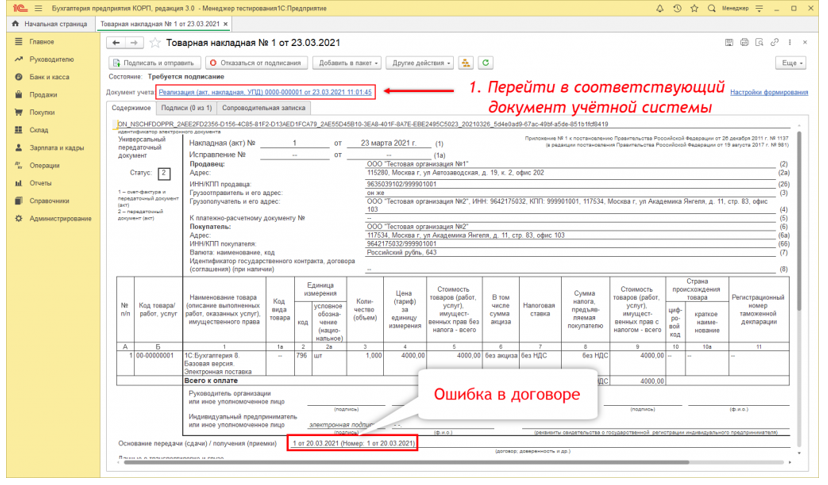Get link with chain icon

tap(775, 42)
